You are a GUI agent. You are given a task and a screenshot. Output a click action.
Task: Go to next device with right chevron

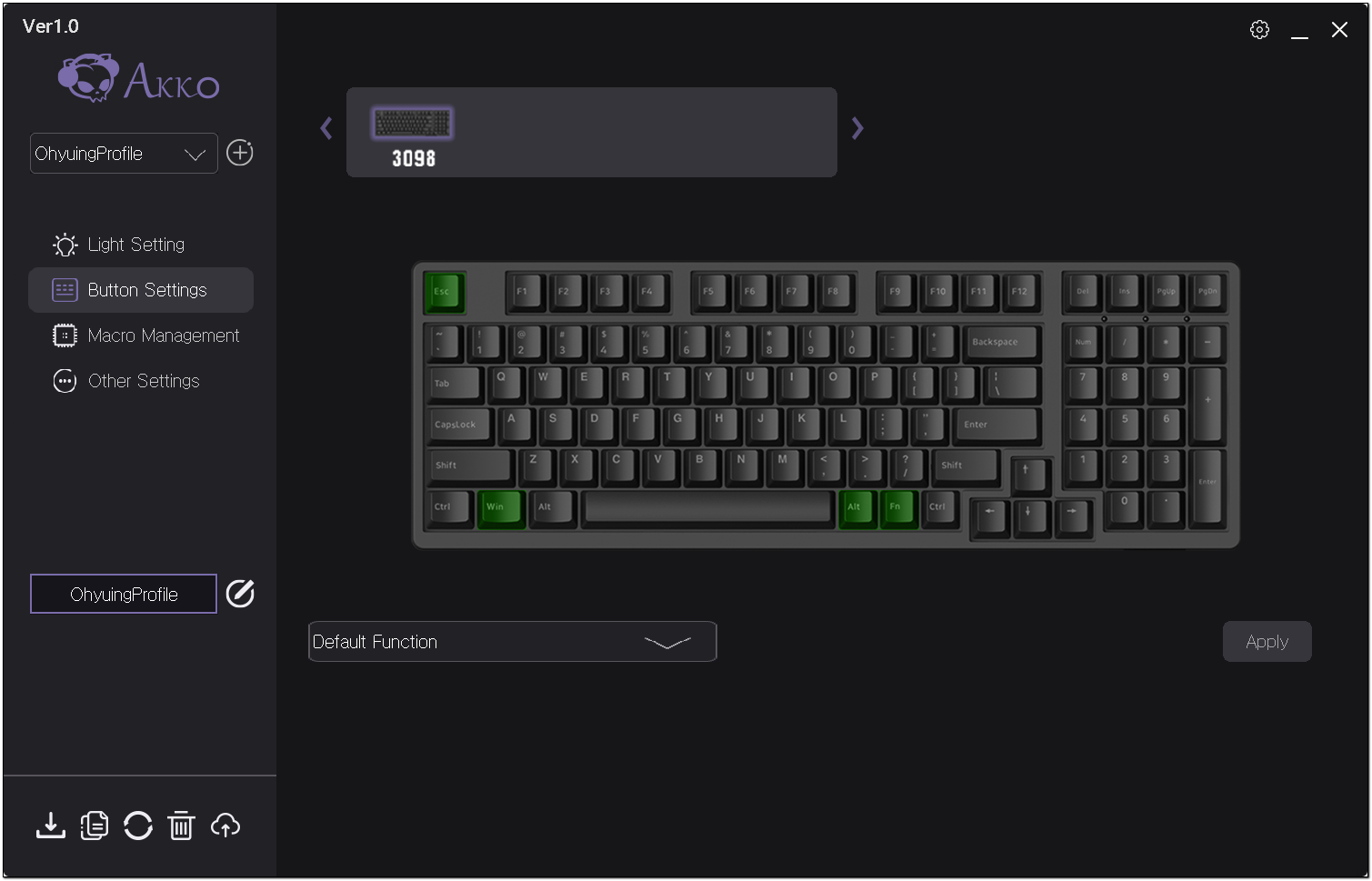click(x=857, y=128)
